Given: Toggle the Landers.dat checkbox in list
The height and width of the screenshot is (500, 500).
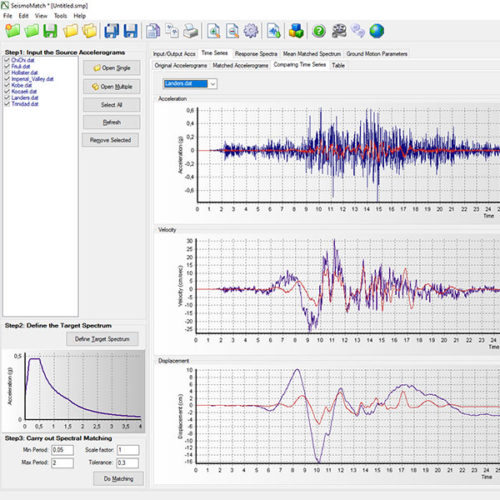Looking at the screenshot, I should 7,98.
